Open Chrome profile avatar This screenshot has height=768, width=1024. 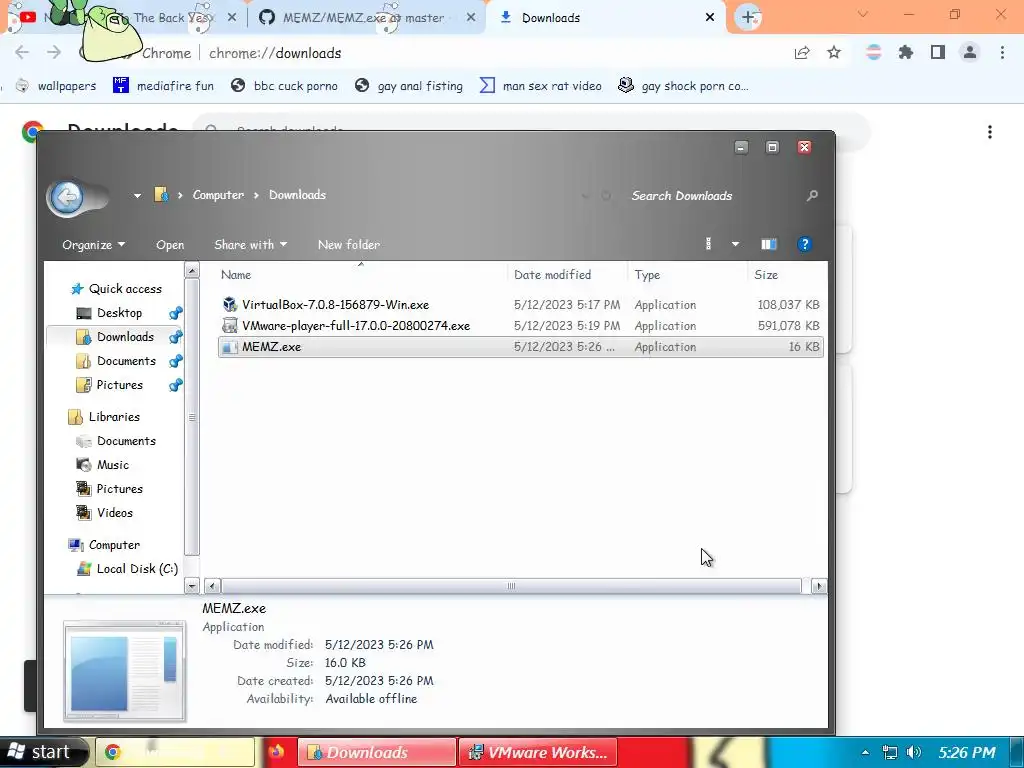pos(970,52)
